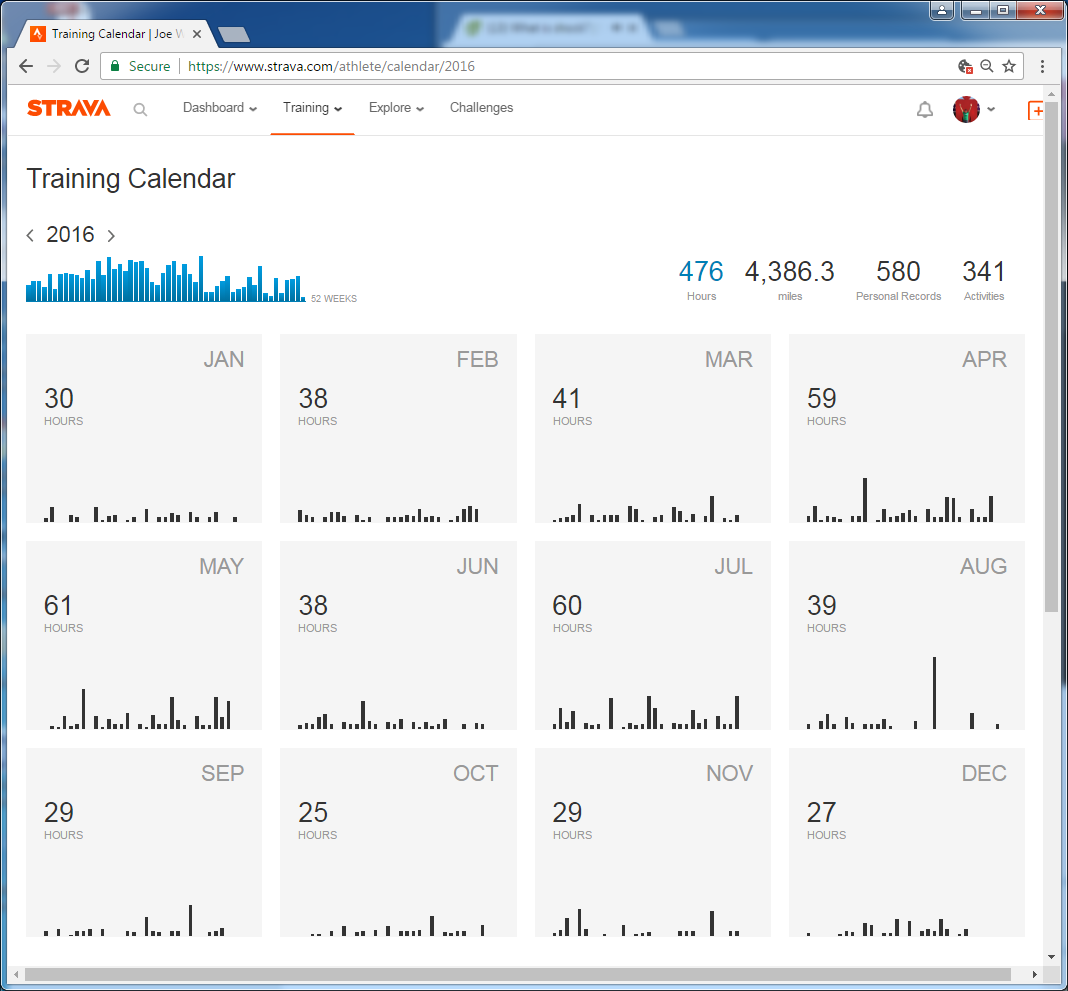Go to previous year from 2016
The height and width of the screenshot is (991, 1068).
click(30, 236)
